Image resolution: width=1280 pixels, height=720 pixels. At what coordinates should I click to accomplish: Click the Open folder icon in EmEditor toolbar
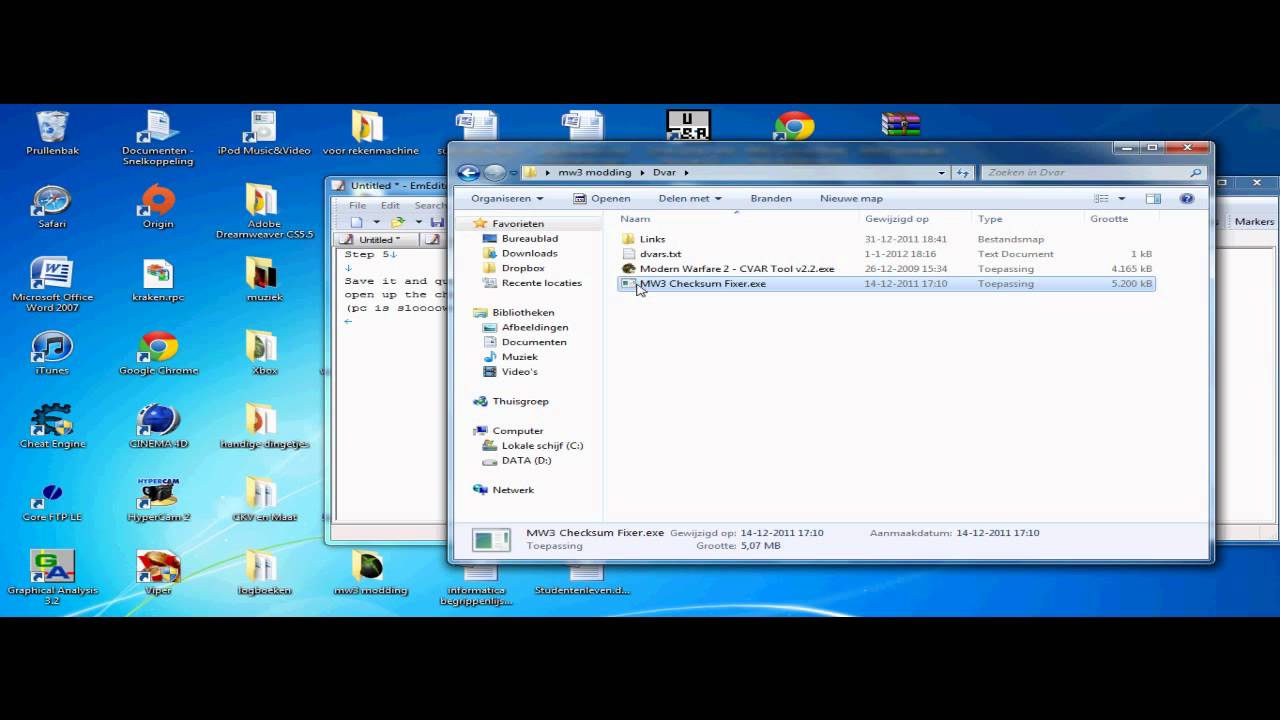[x=398, y=222]
